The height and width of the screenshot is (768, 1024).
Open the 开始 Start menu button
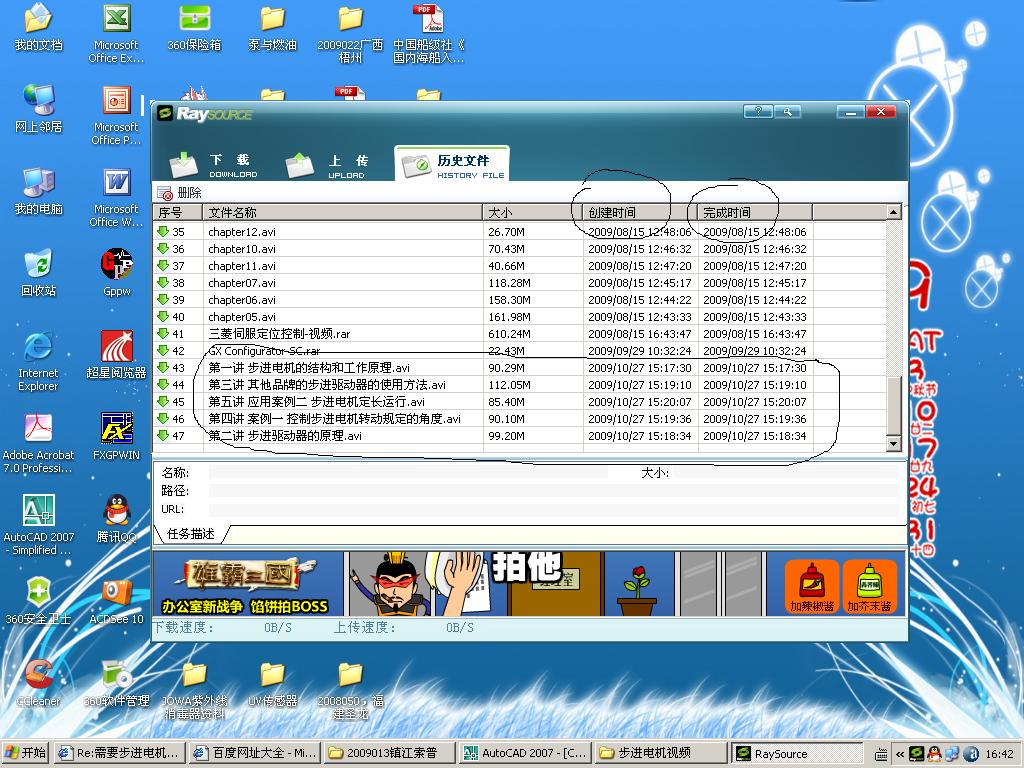pyautogui.click(x=26, y=753)
